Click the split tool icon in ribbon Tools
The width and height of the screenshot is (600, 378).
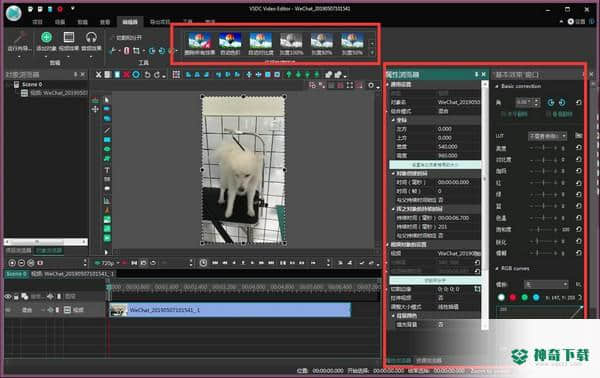pos(113,51)
